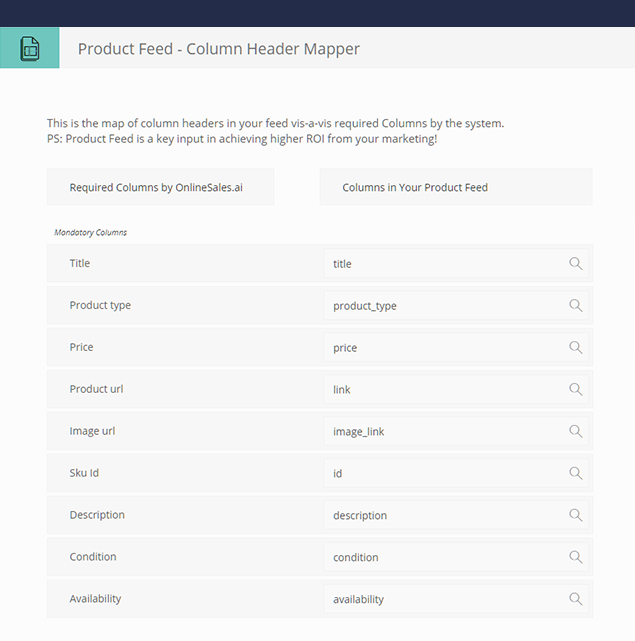Click the Sku Id required column label
The image size is (635, 641).
point(84,473)
